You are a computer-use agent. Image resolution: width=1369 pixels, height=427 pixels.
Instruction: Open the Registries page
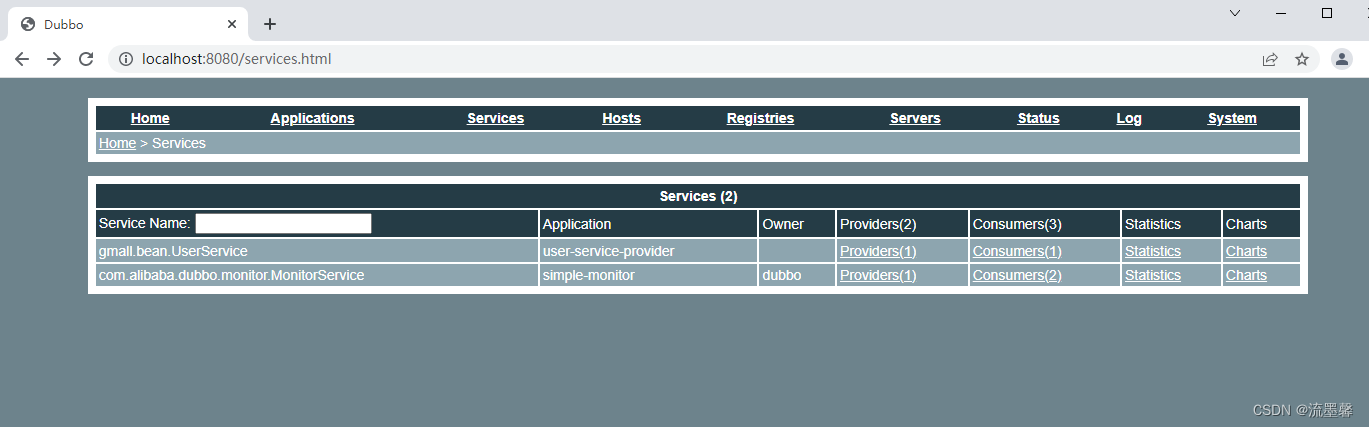(760, 118)
